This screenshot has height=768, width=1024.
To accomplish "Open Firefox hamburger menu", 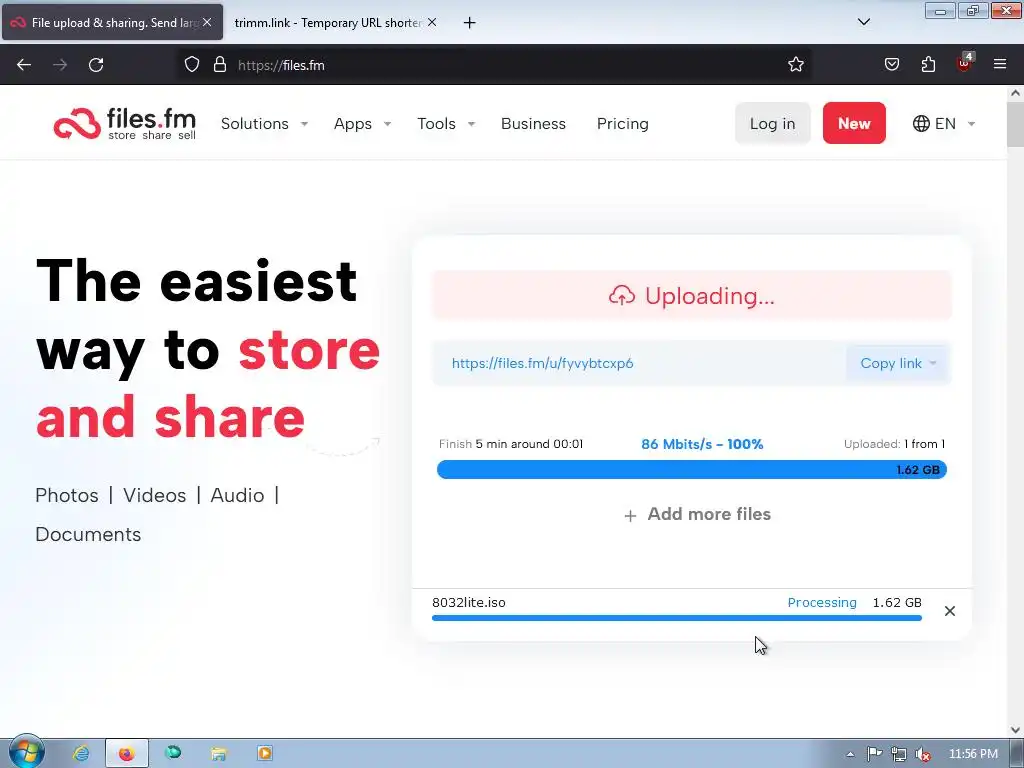I will pos(1000,64).
